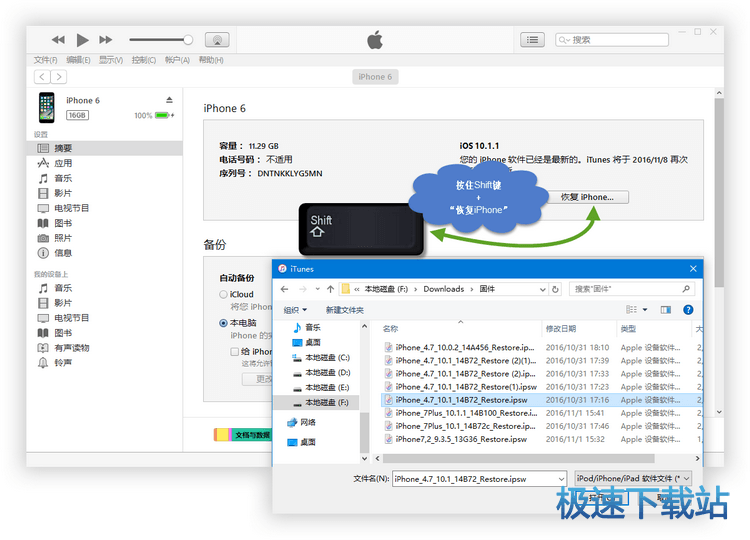Open the 显示(V) menu

tap(110, 60)
